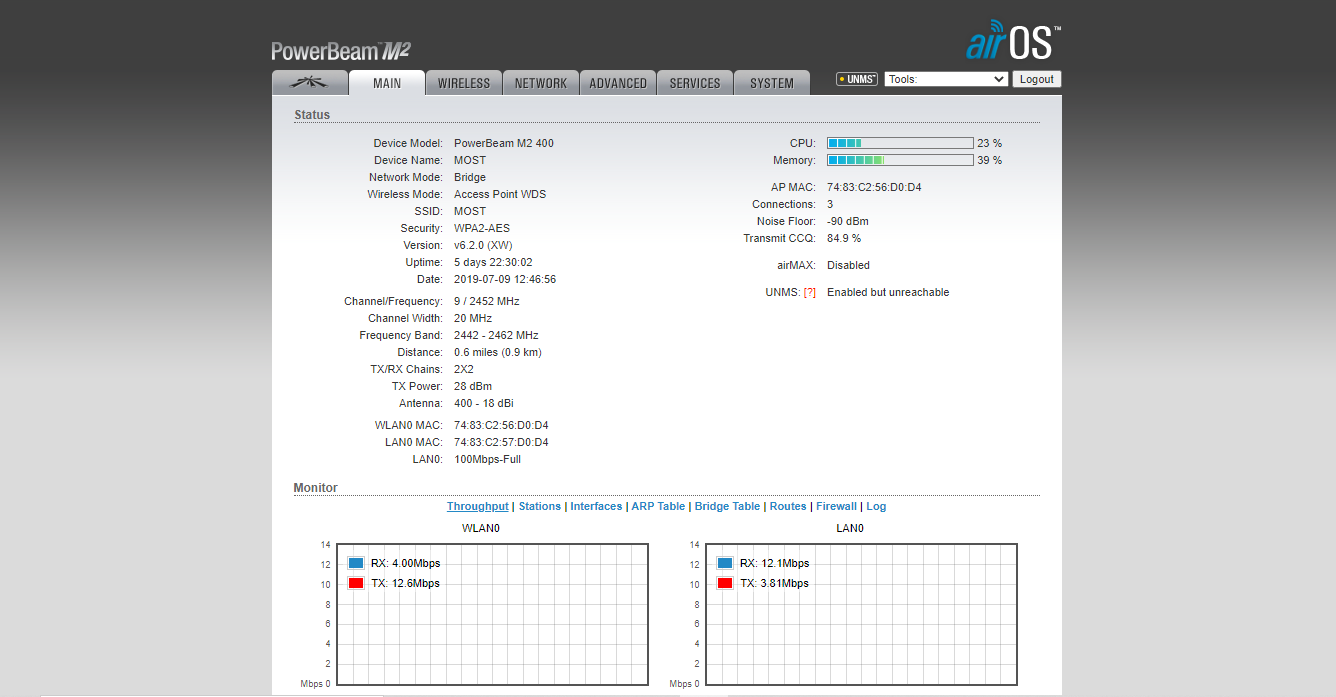Viewport: 1336px width, 697px height.
Task: Click the Monitor section heading
Action: pos(316,488)
